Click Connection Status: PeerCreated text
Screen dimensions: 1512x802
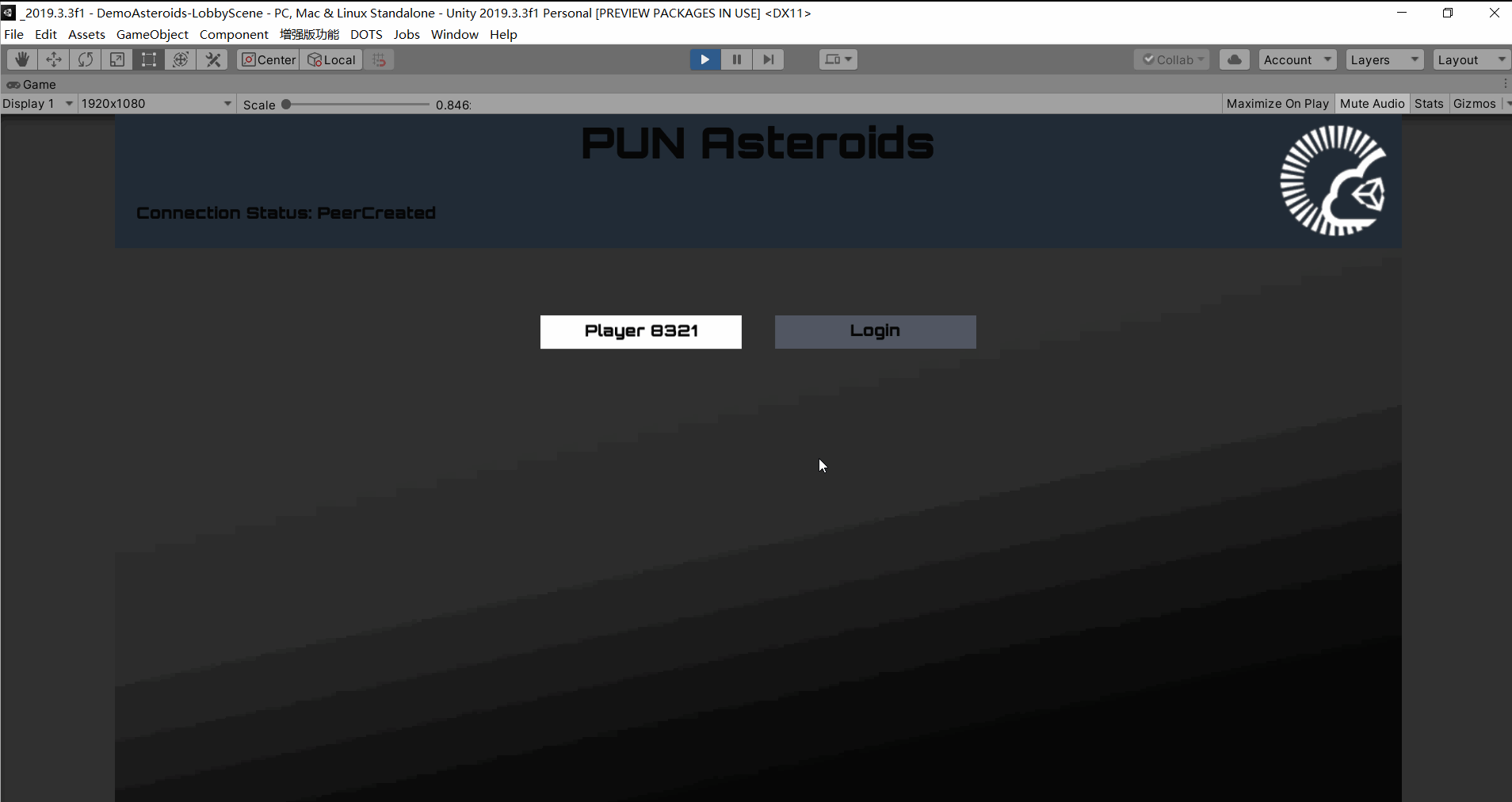(x=286, y=212)
